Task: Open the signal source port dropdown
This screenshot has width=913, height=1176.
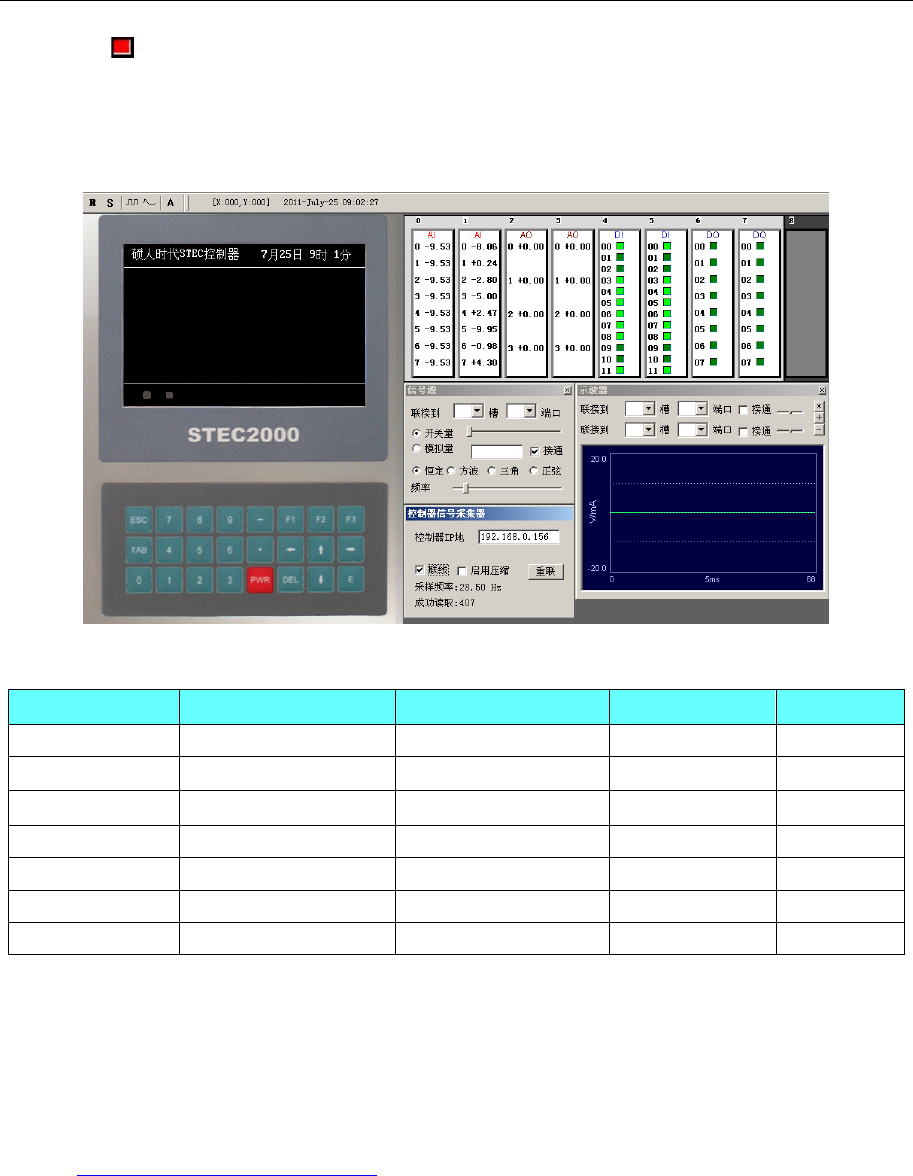Action: pos(530,411)
